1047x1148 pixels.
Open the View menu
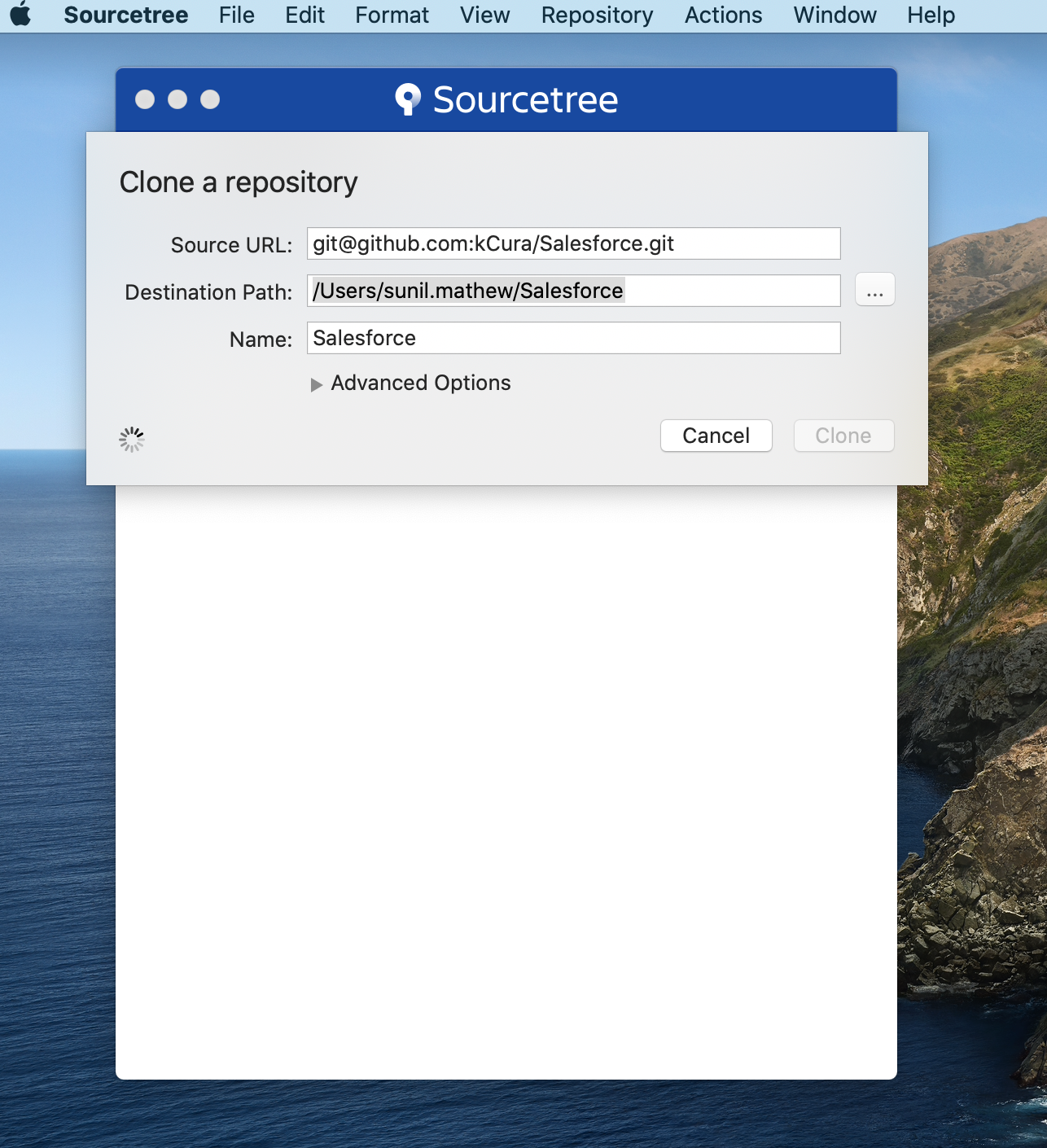484,15
